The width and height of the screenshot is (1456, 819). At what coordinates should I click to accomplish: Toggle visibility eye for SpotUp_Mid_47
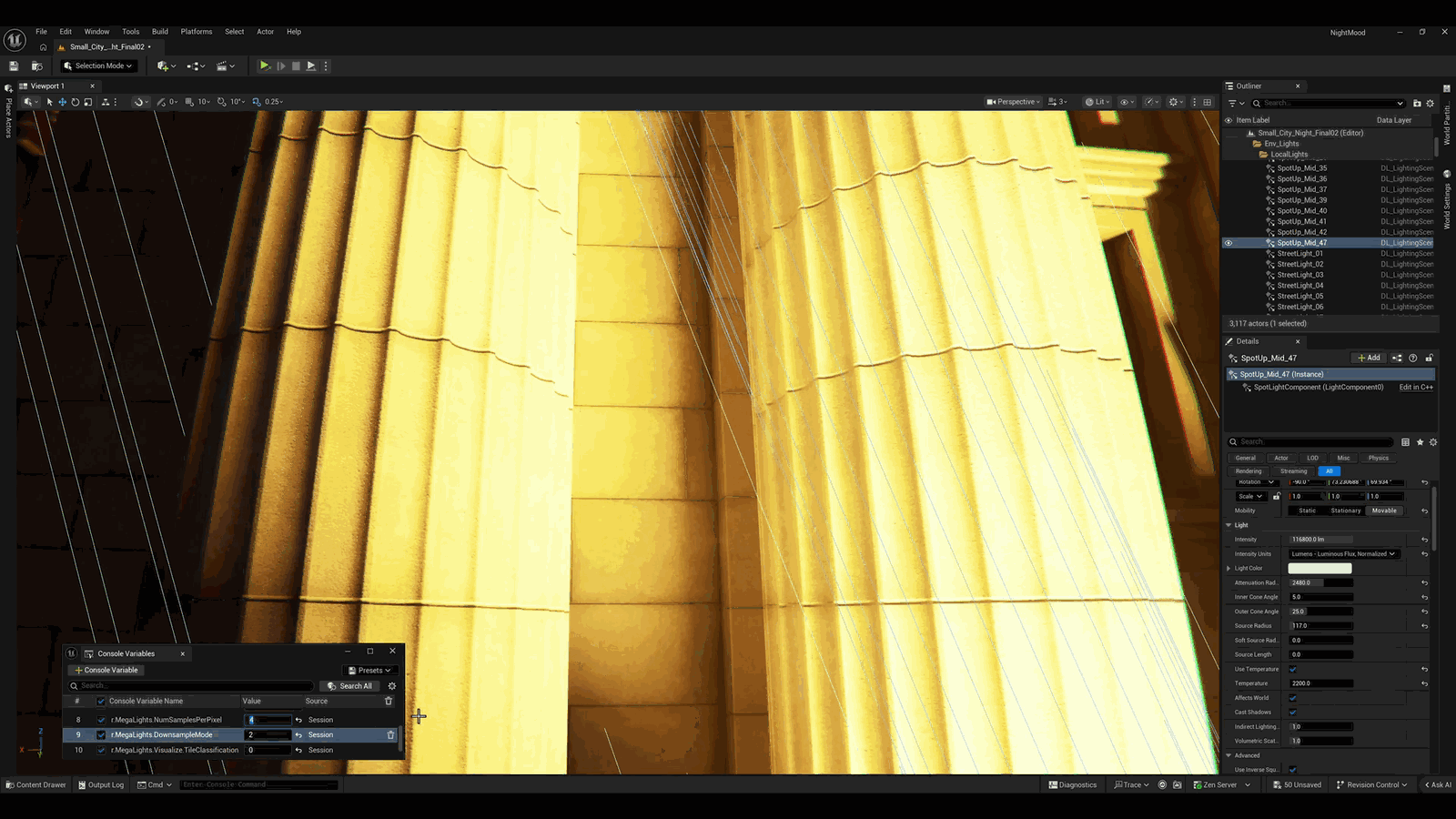coord(1228,243)
